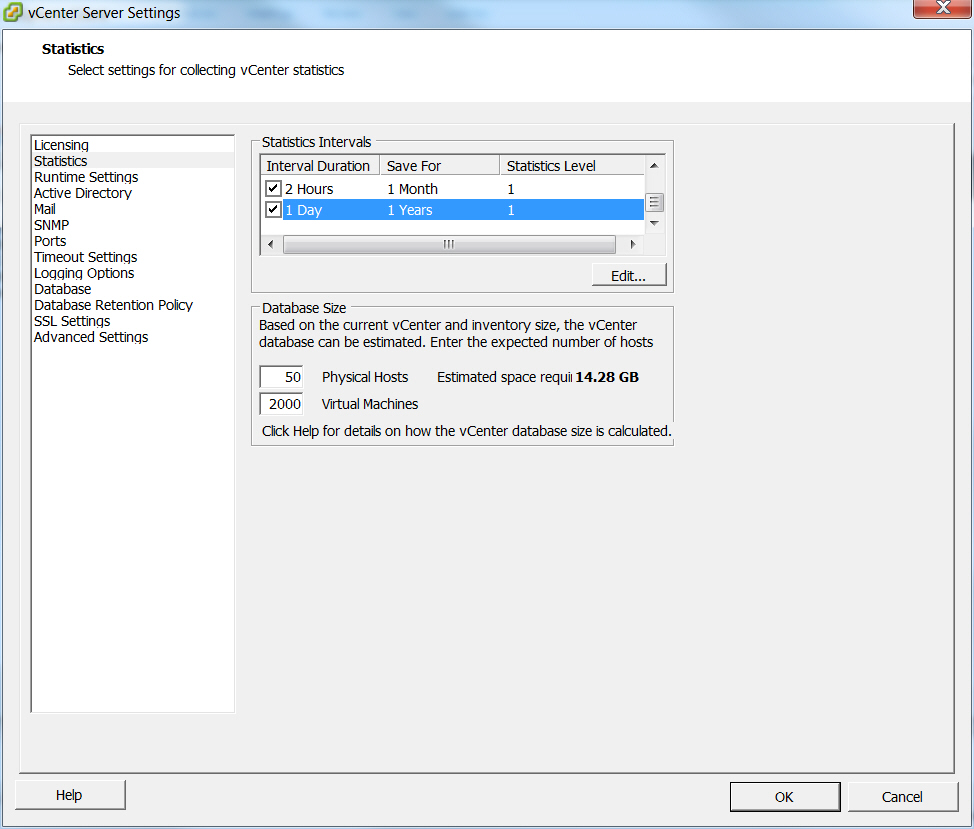Screen dimensions: 974x829
Task: Click the intervals list scroll up arrow
Action: [654, 165]
